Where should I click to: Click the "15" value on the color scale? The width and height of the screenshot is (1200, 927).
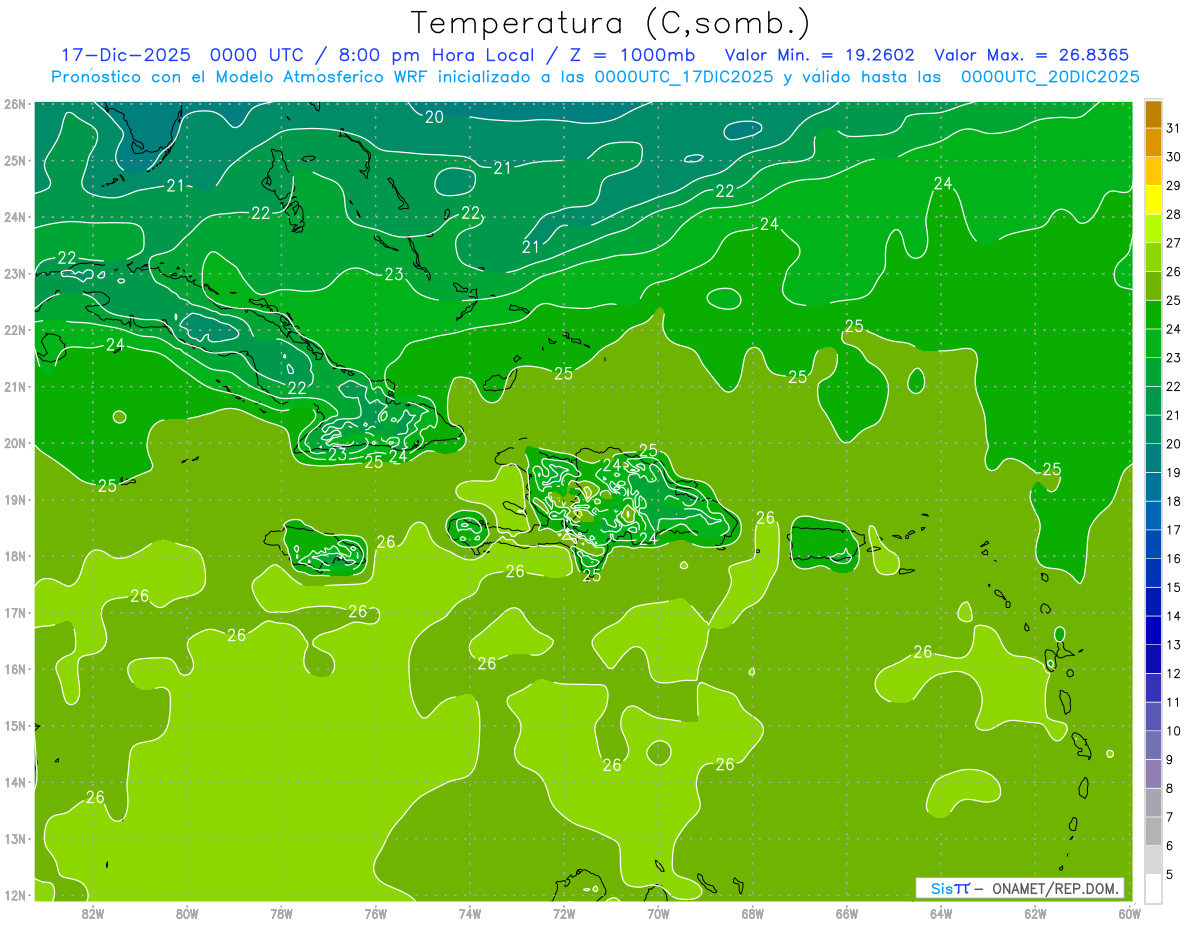tap(1173, 587)
